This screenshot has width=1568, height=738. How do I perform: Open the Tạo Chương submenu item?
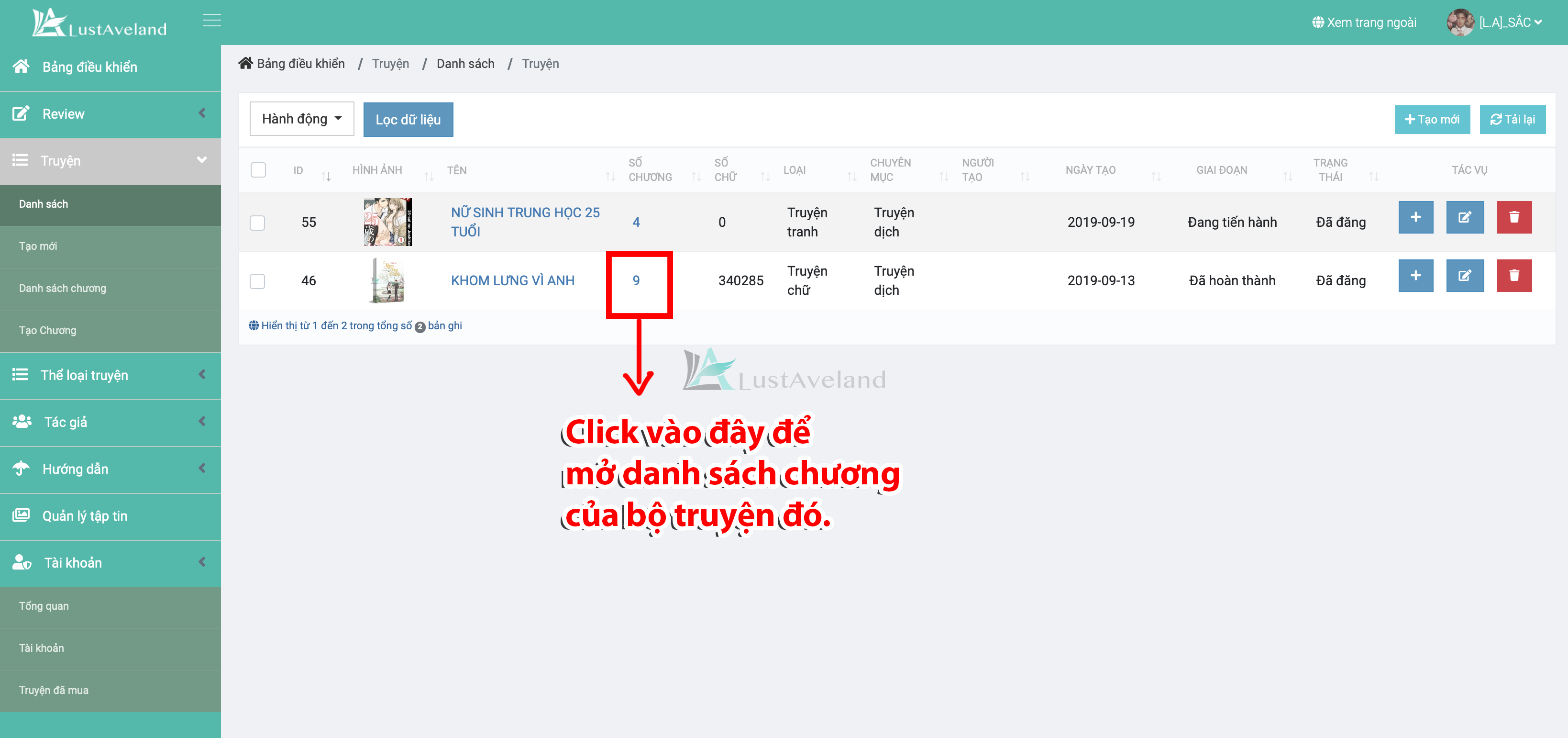tap(110, 330)
